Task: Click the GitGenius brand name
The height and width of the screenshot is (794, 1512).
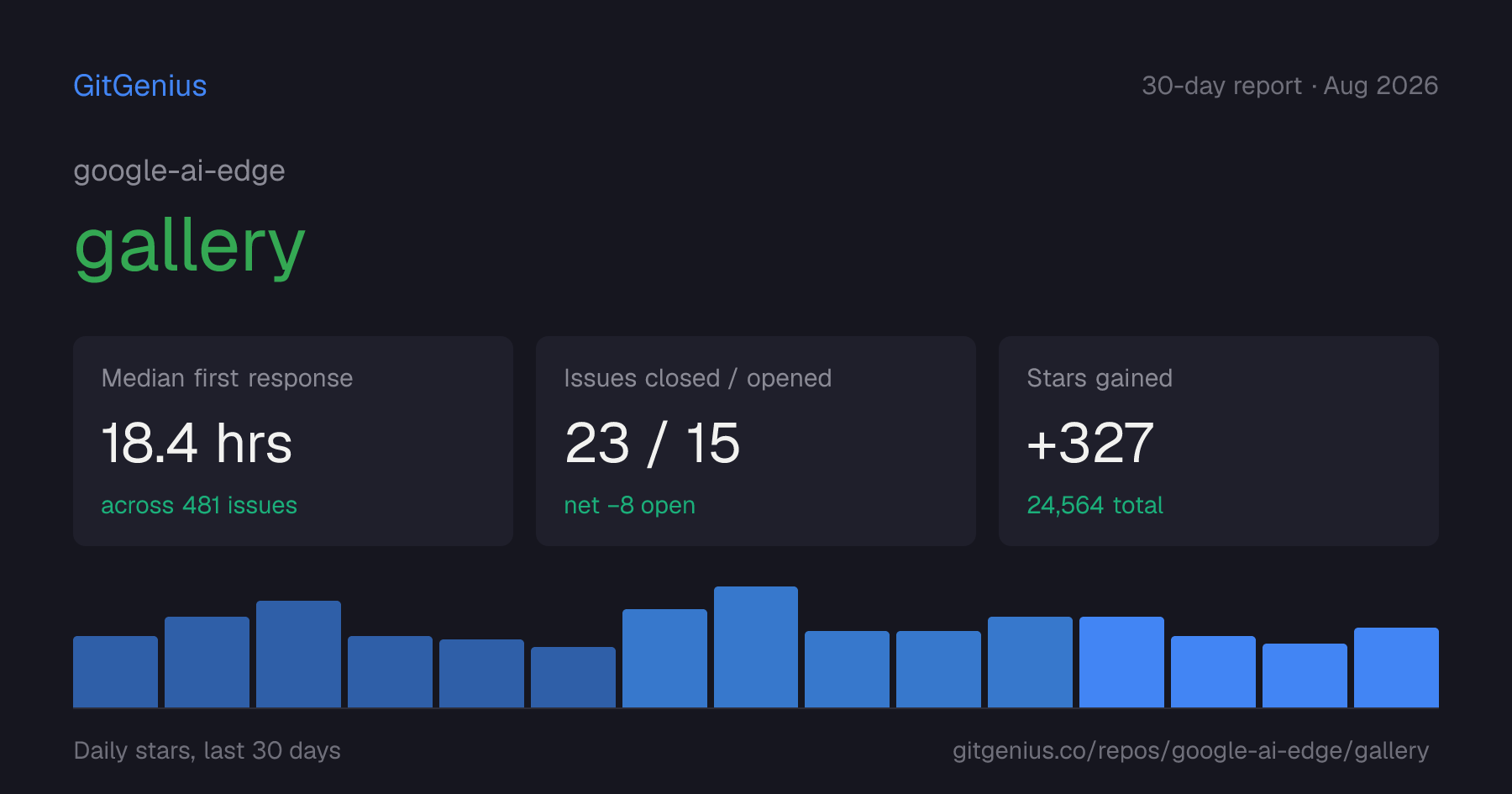Action: [x=140, y=86]
